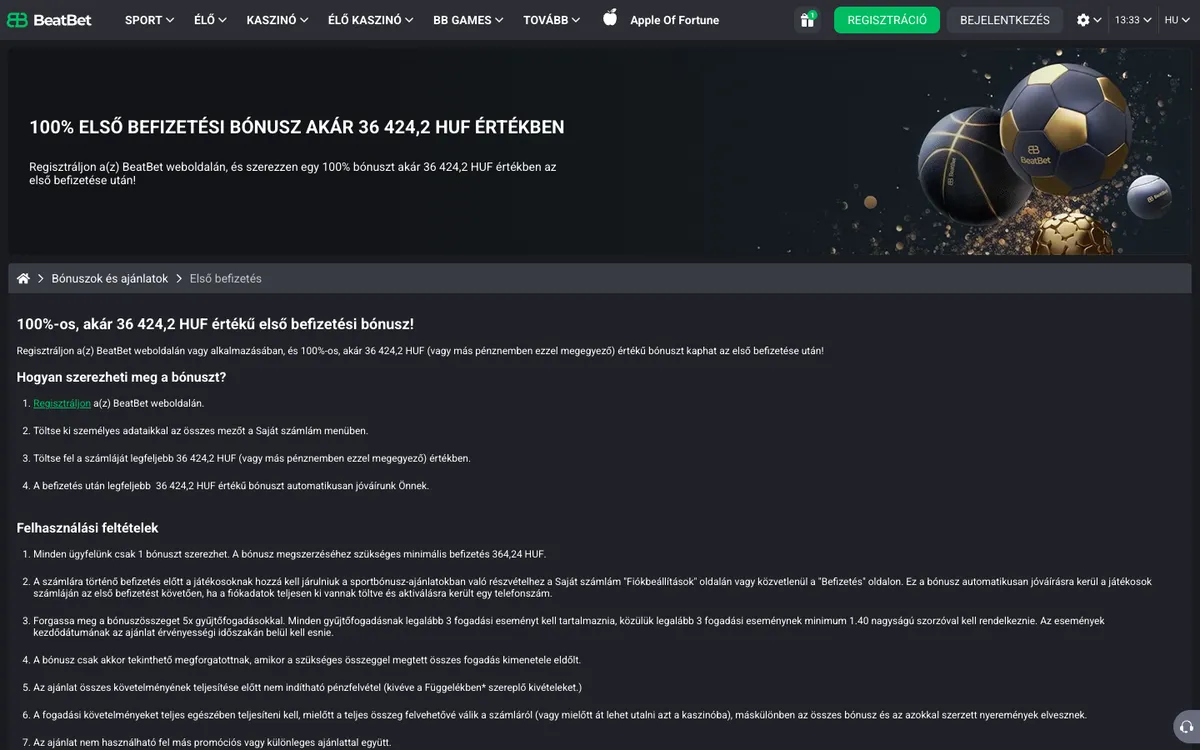This screenshot has height=750, width=1200.
Task: Open support headset chat icon
Action: pyautogui.click(x=1186, y=727)
